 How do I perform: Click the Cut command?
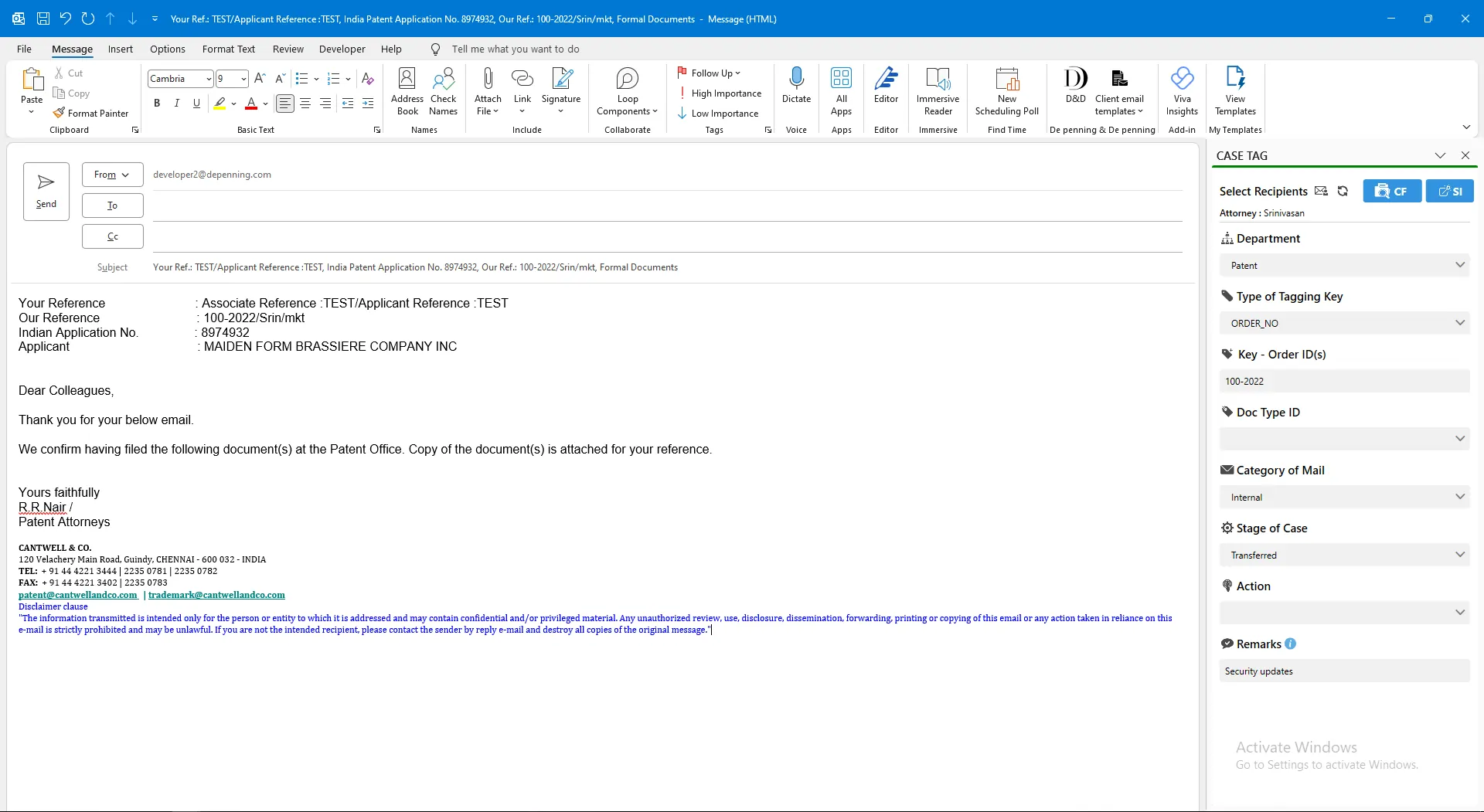click(69, 73)
